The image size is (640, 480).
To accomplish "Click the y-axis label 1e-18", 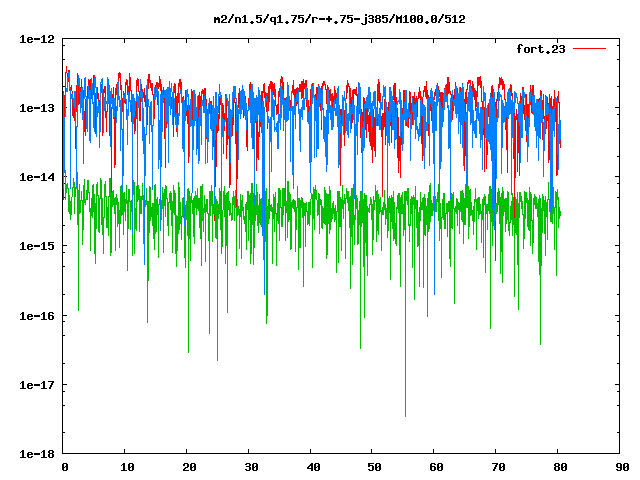I will point(37,454).
